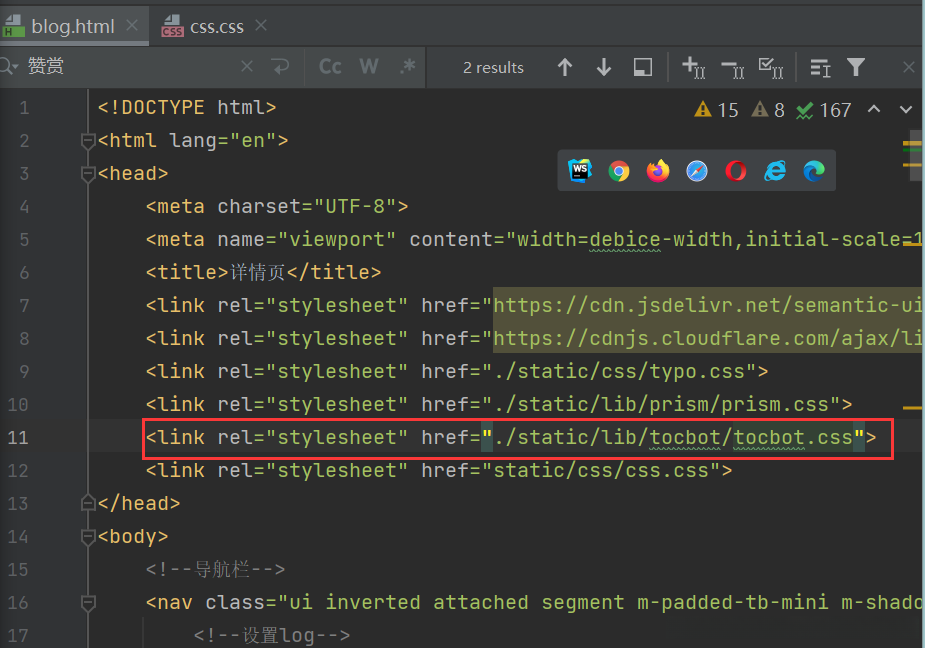925x648 pixels.
Task: Click the 设置log comment line
Action: point(272,636)
